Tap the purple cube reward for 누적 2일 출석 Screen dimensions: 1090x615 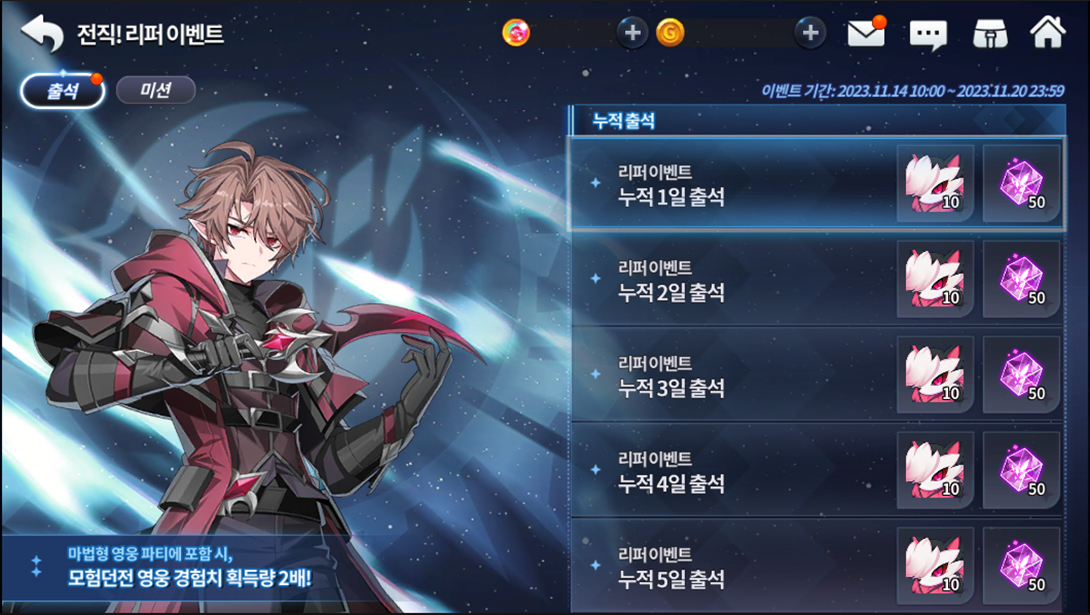[x=1021, y=279]
